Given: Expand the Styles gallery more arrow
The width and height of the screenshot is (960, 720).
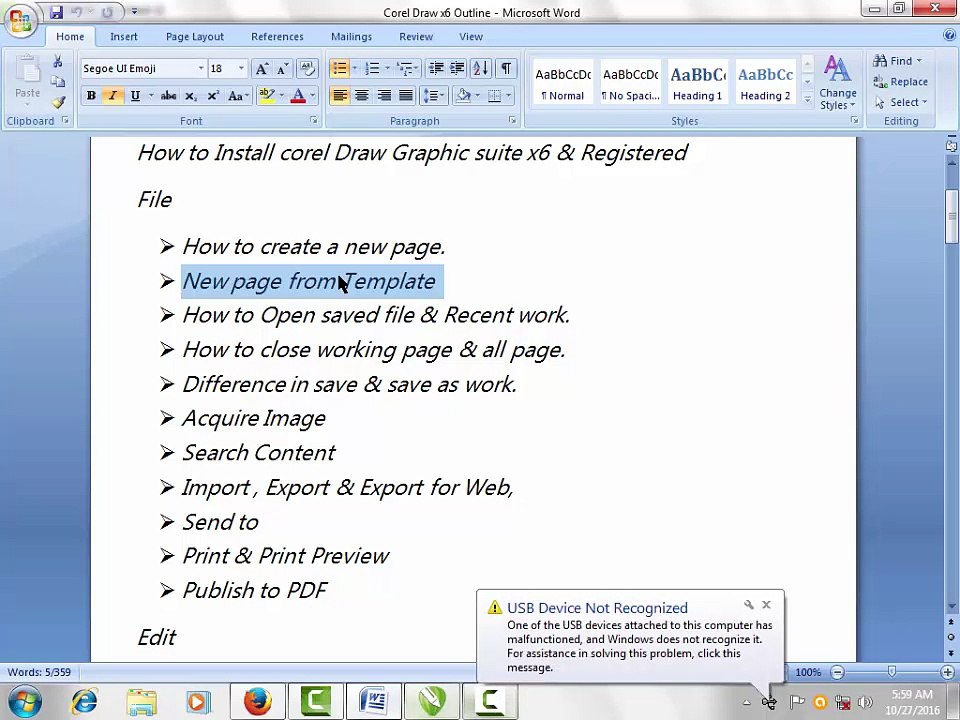Looking at the screenshot, I should tap(808, 98).
